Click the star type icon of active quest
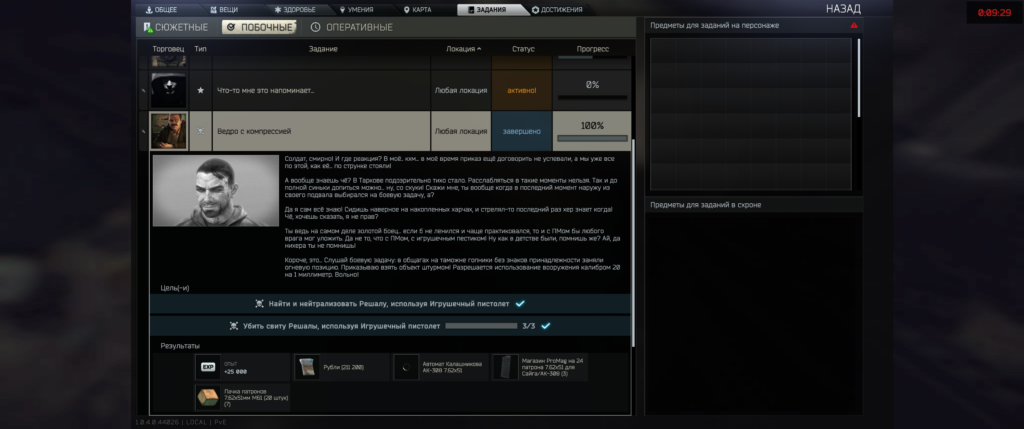The image size is (1024, 429). click(x=201, y=90)
